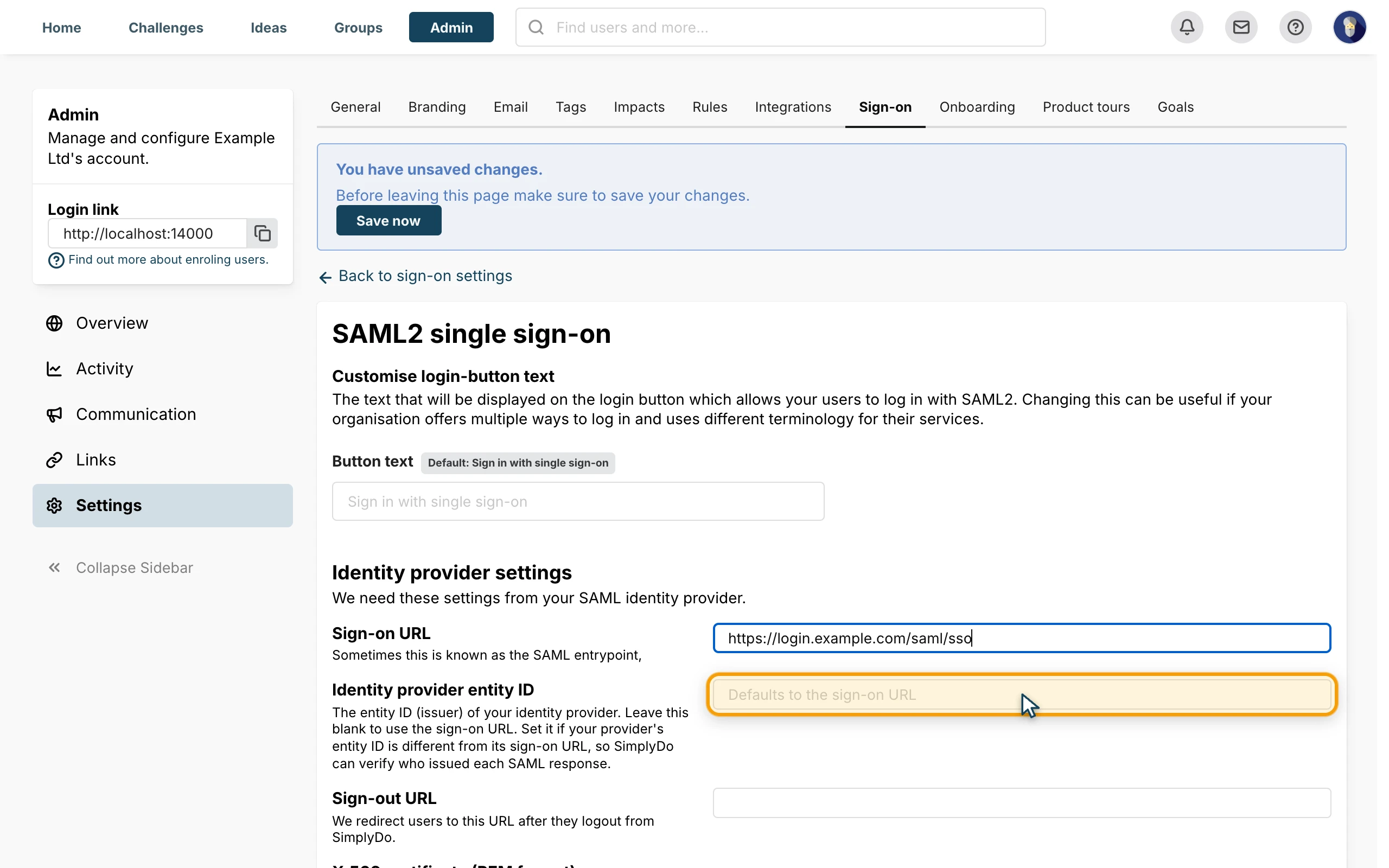Click the back arrow icon for sign-on settings

[x=326, y=278]
